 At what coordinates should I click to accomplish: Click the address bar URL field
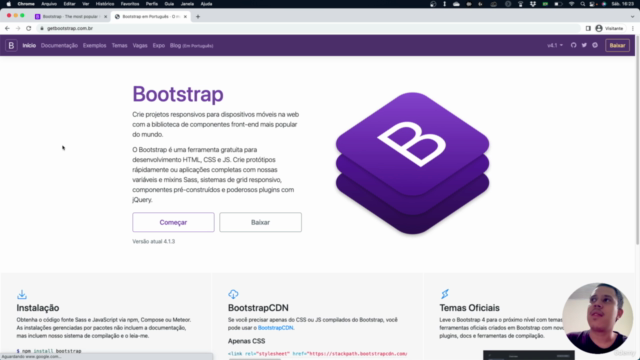[308, 28]
